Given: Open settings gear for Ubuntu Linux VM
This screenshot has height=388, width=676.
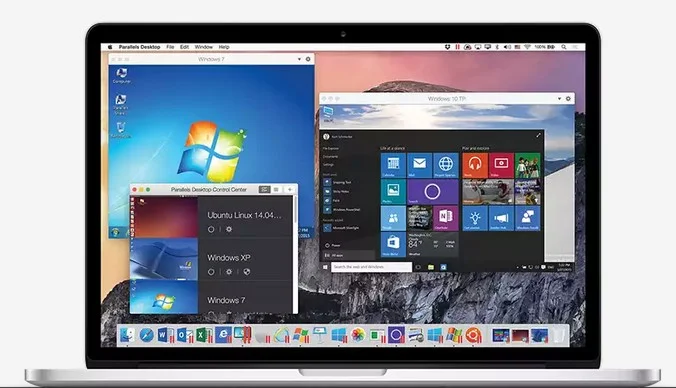Looking at the screenshot, I should pyautogui.click(x=229, y=229).
